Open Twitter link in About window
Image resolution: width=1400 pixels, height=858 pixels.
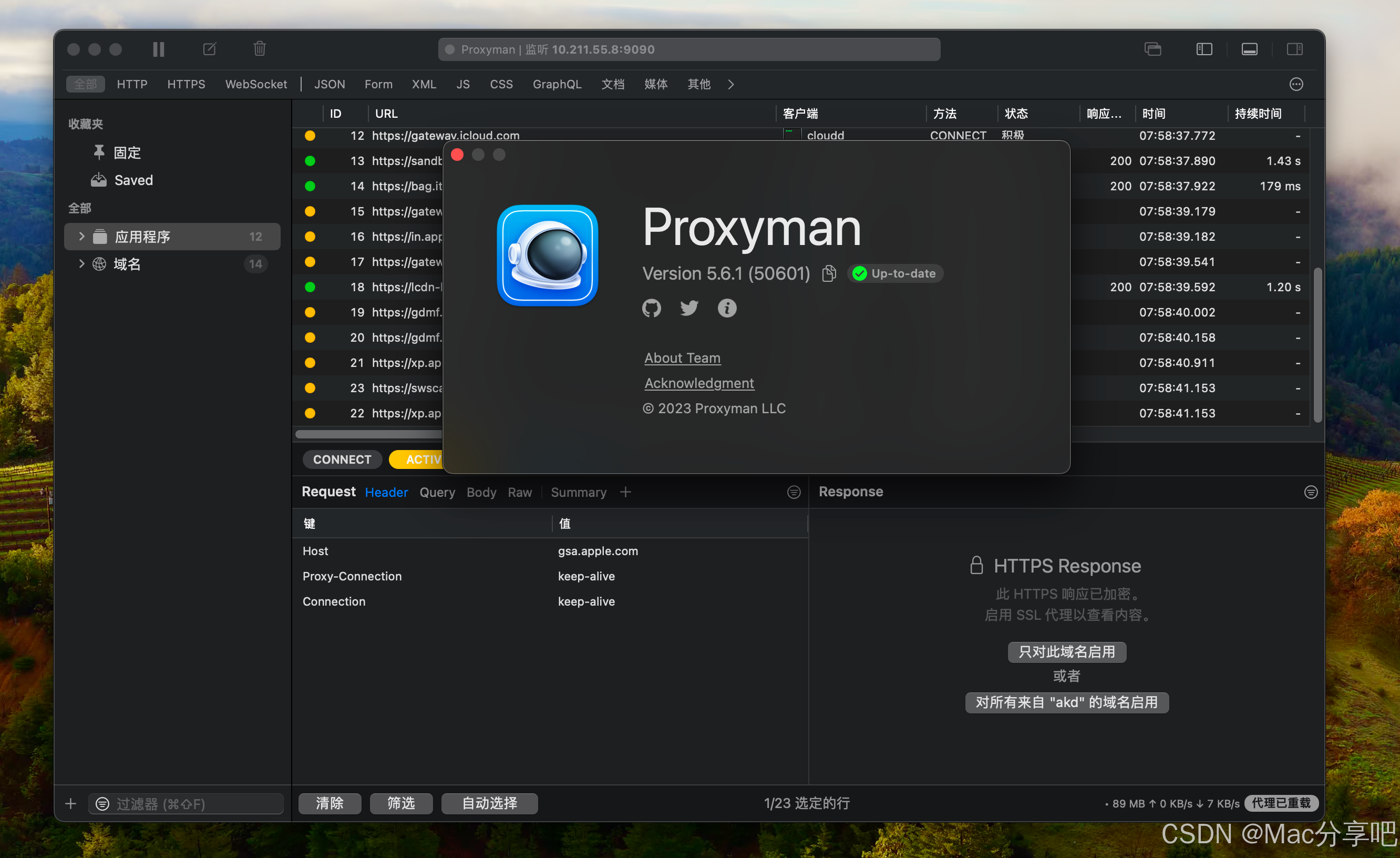point(689,308)
